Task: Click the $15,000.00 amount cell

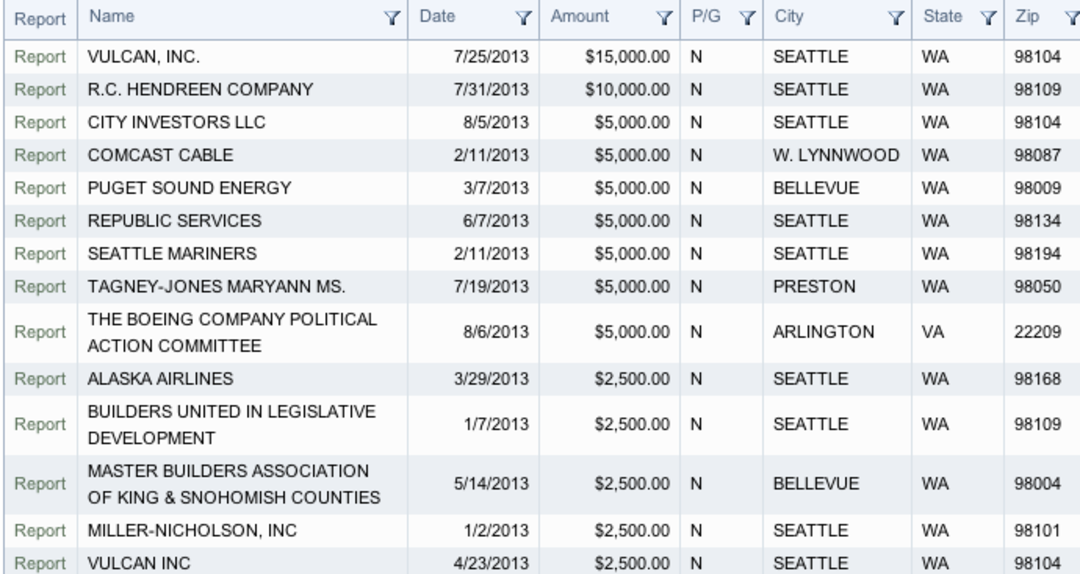Action: 627,57
